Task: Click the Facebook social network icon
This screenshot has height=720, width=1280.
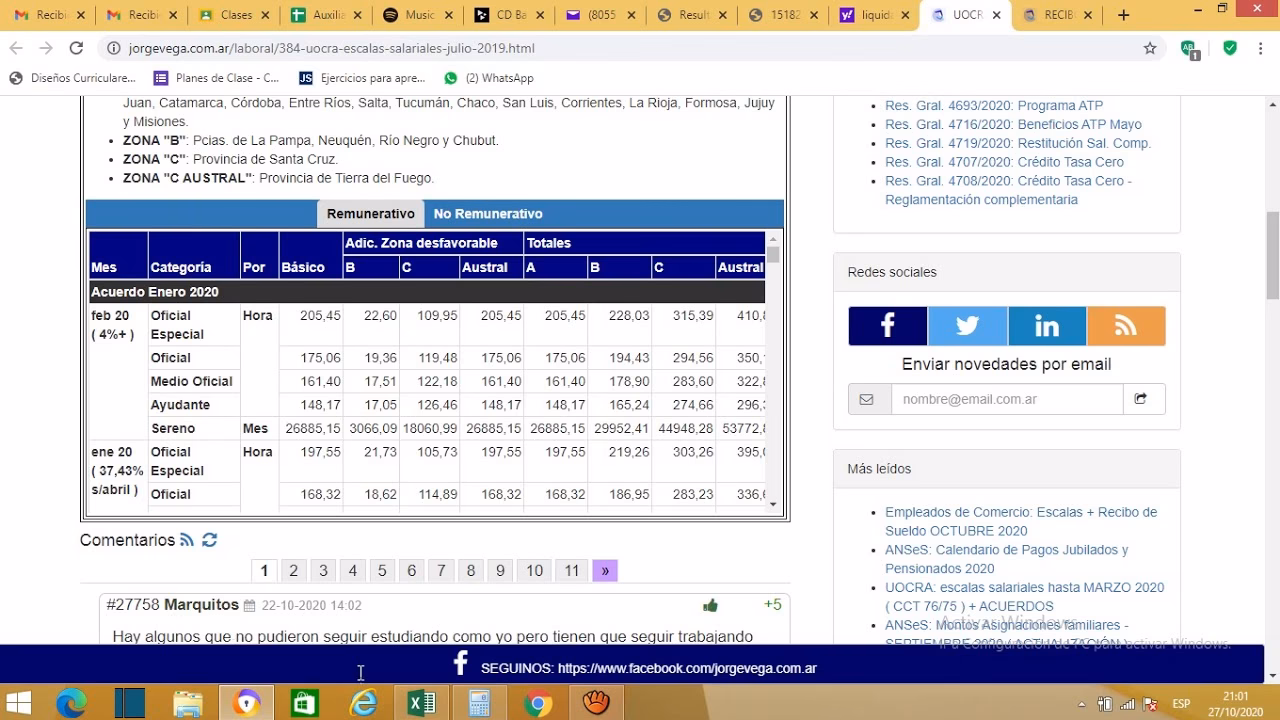Action: point(887,326)
